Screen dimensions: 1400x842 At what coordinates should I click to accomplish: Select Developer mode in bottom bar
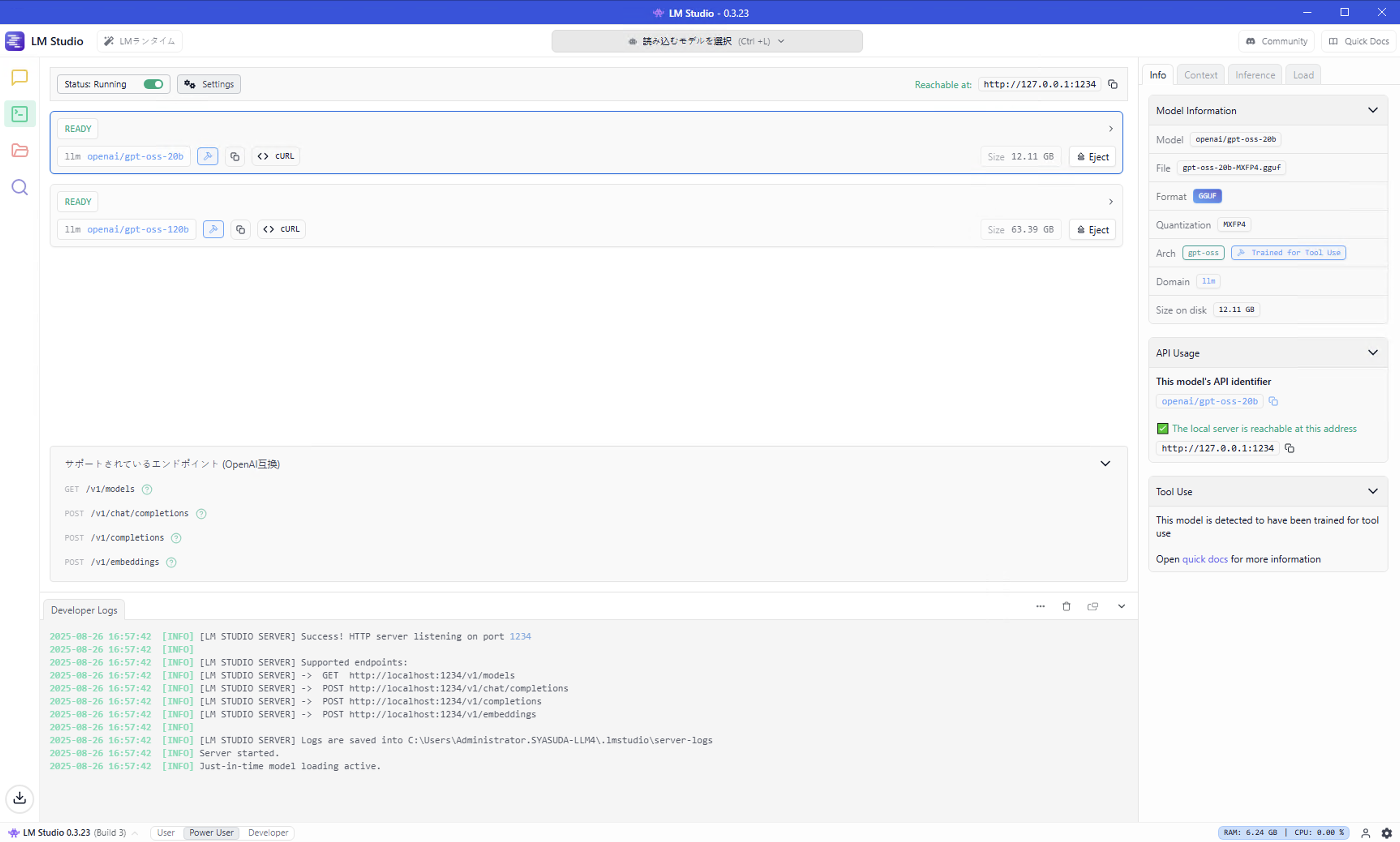click(268, 832)
